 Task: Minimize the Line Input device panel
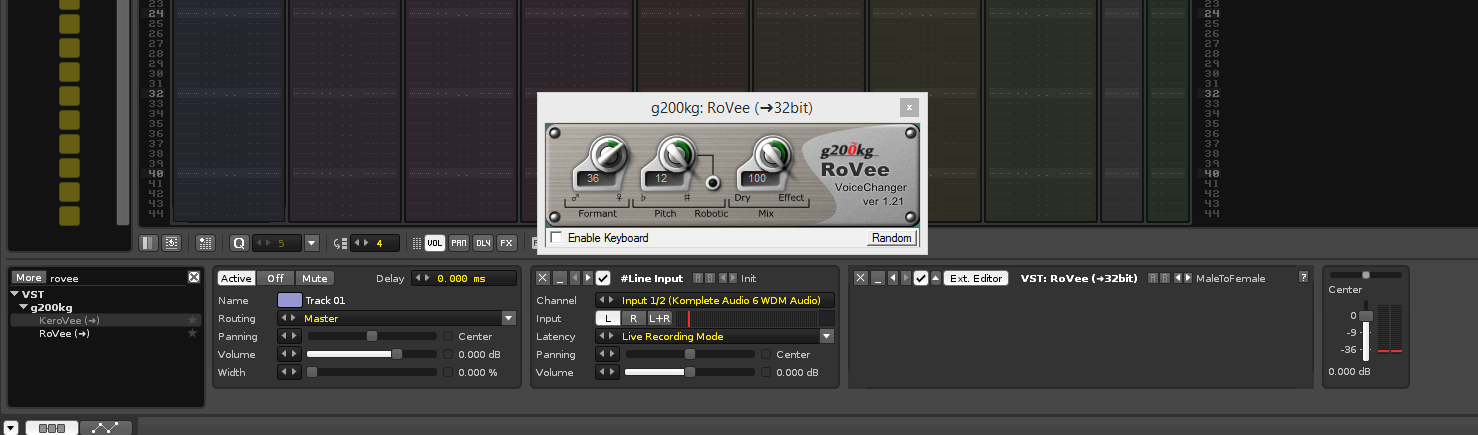tap(559, 278)
